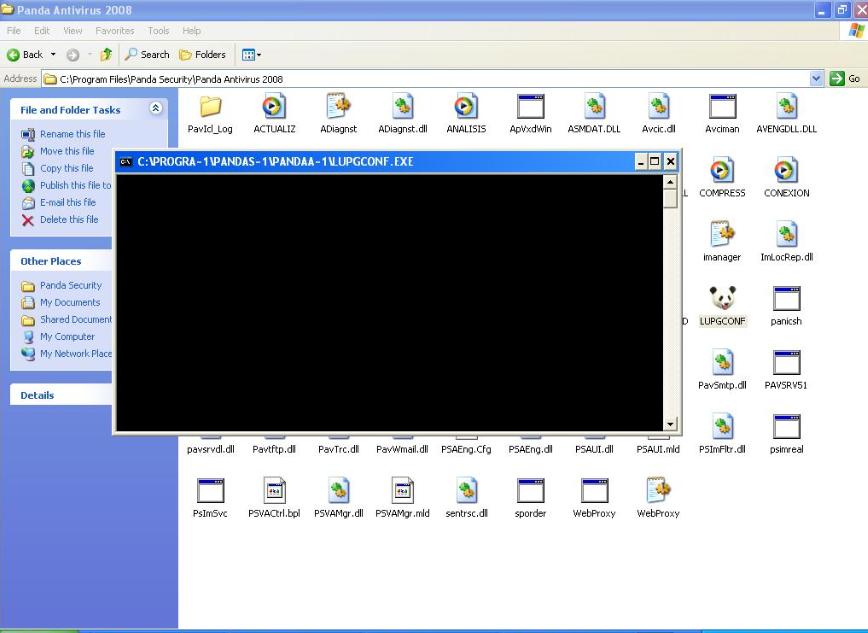Open the Address bar dropdown arrow
This screenshot has width=868, height=633.
click(x=816, y=79)
